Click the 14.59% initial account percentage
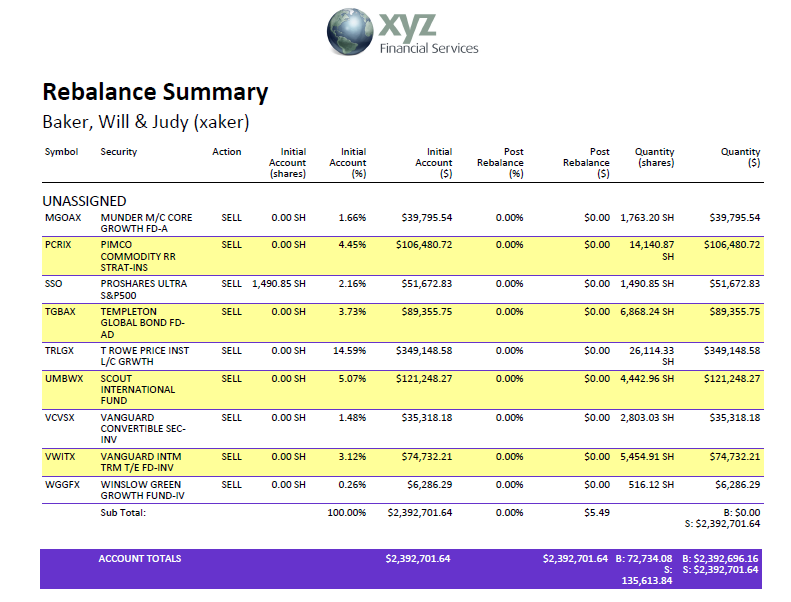The image size is (791, 602). tap(350, 351)
